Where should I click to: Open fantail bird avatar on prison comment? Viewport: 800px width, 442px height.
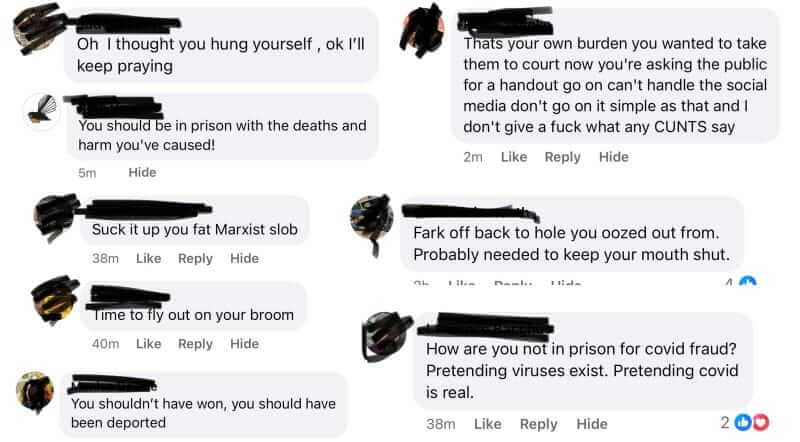point(42,110)
